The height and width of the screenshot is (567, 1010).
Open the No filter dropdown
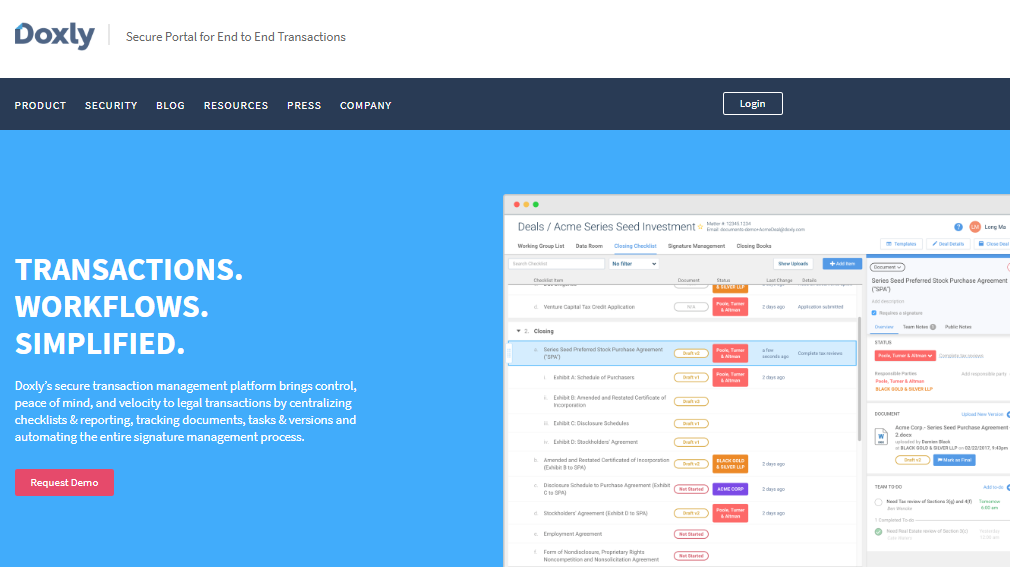tap(634, 264)
